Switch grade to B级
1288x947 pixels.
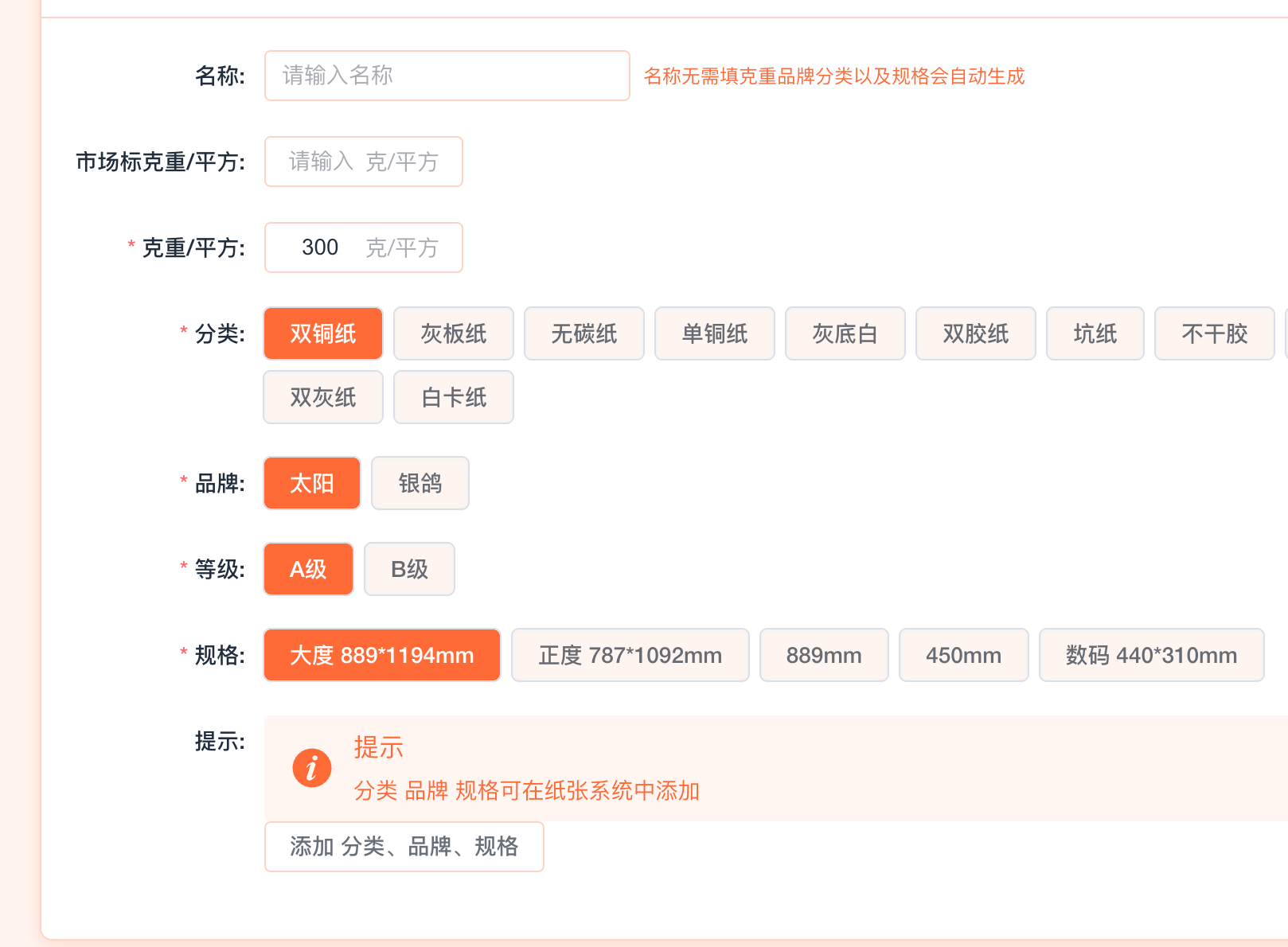click(409, 569)
